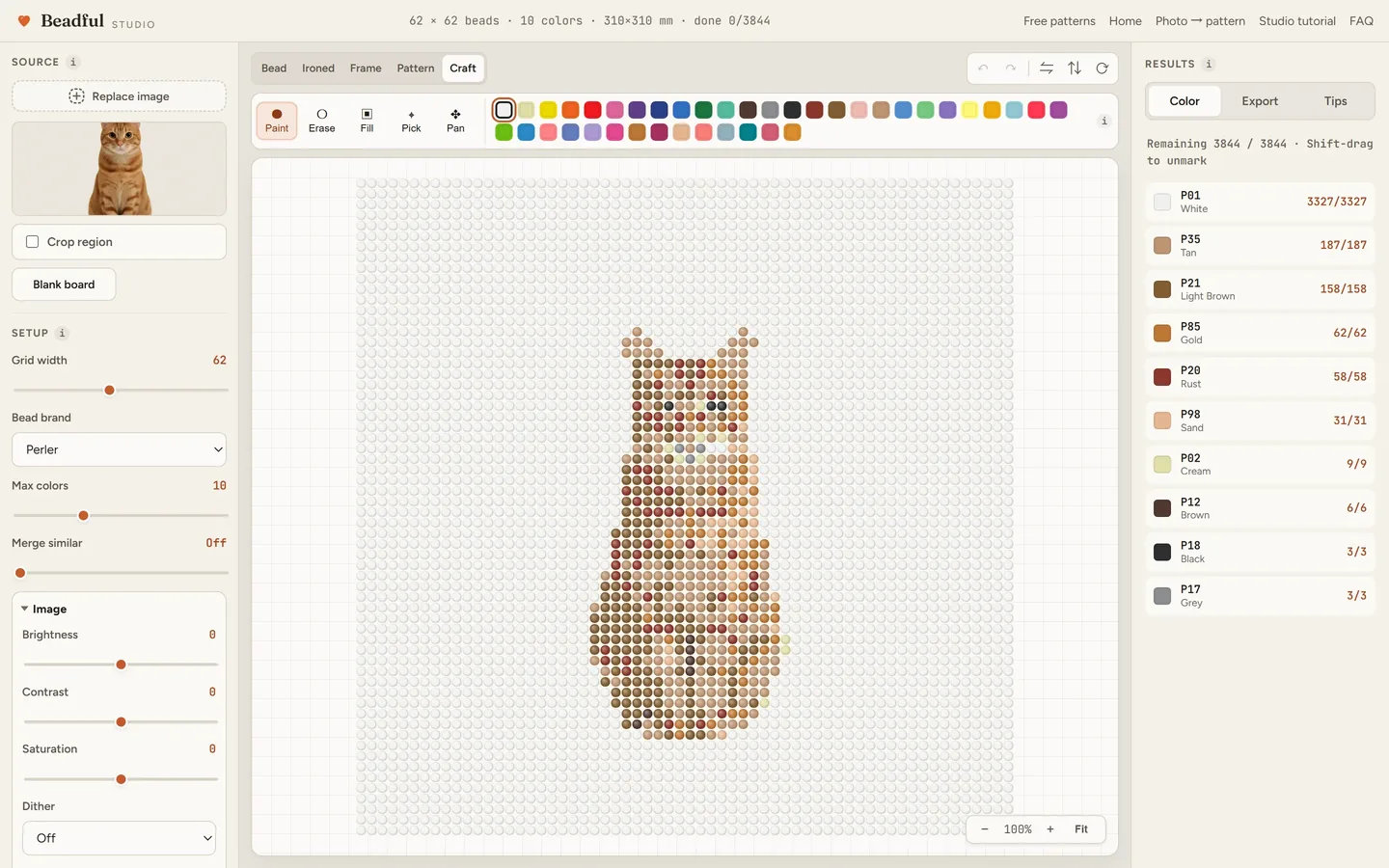This screenshot has width=1389, height=868.
Task: Switch to the Ironed view tab
Action: point(318,68)
